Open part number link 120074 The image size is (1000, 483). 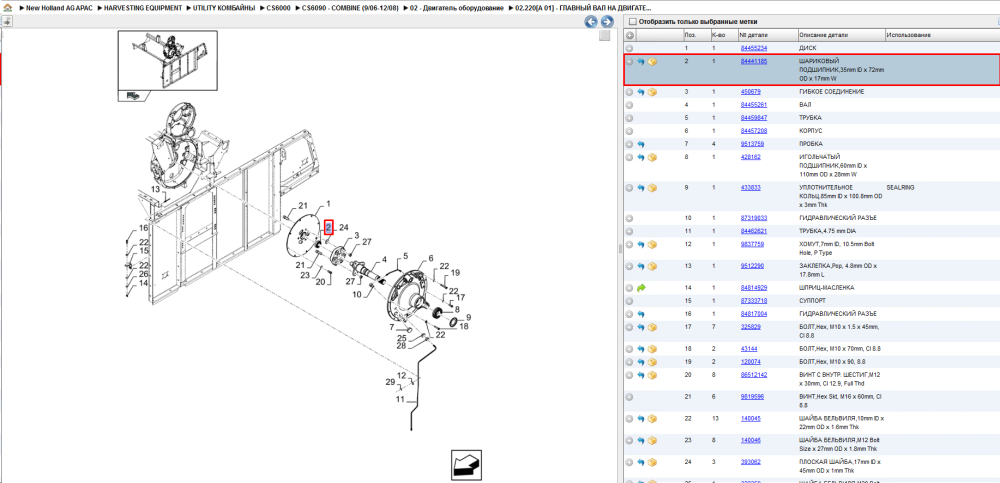[x=751, y=362]
